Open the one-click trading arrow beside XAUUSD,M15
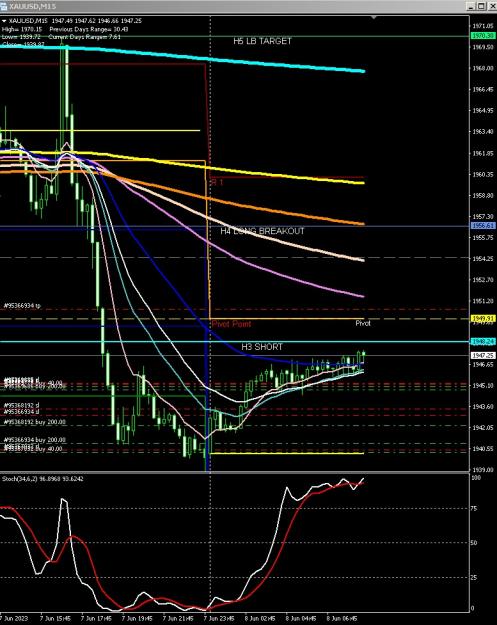 (4, 21)
